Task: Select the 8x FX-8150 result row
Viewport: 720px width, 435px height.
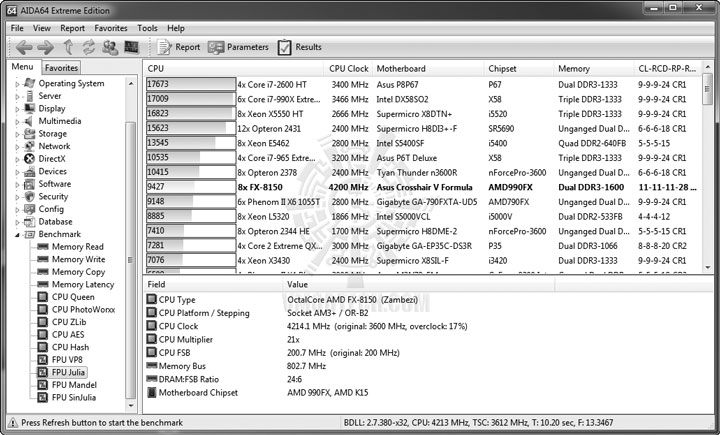Action: click(422, 187)
